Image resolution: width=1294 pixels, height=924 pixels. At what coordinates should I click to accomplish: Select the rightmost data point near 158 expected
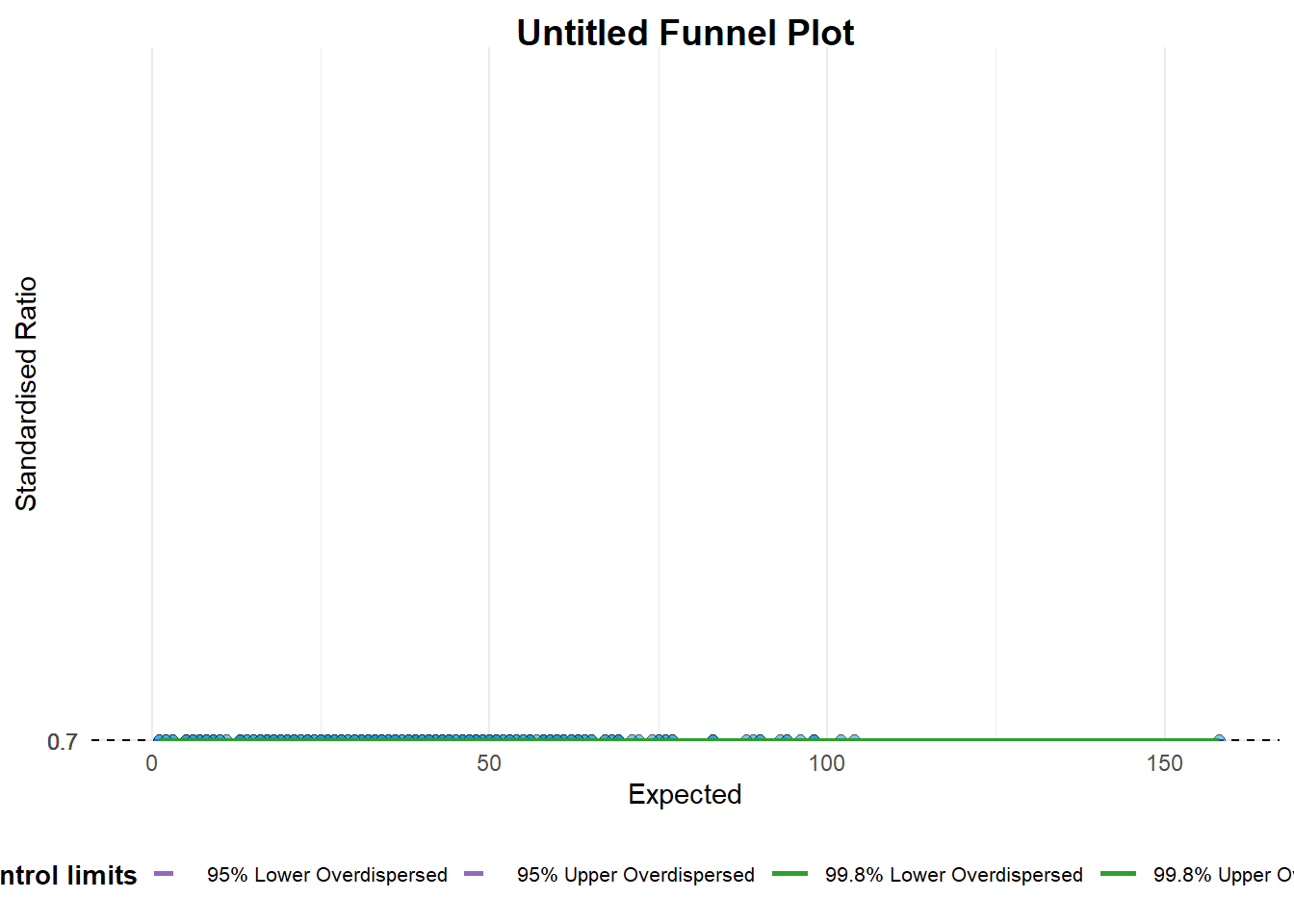pyautogui.click(x=1219, y=739)
